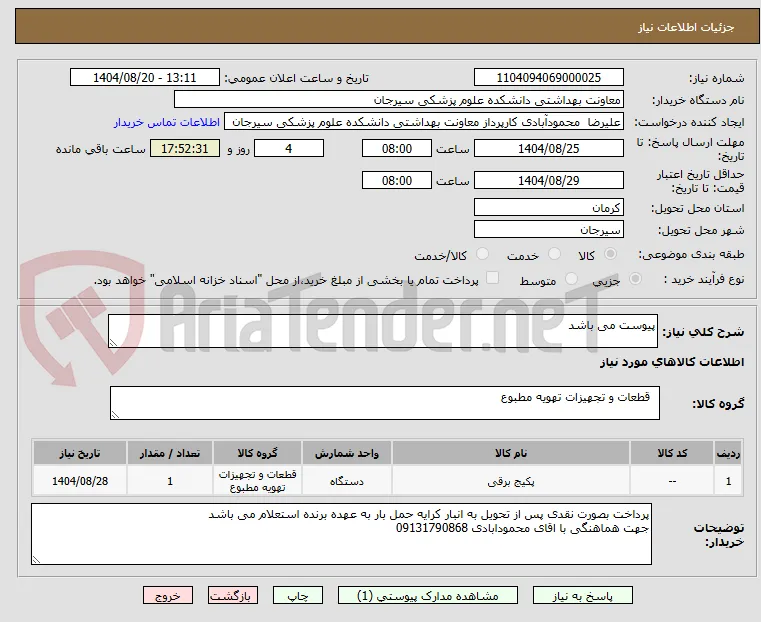
Task: Click the resize handle of شرح کلی نیاز box
Action: 113,343
